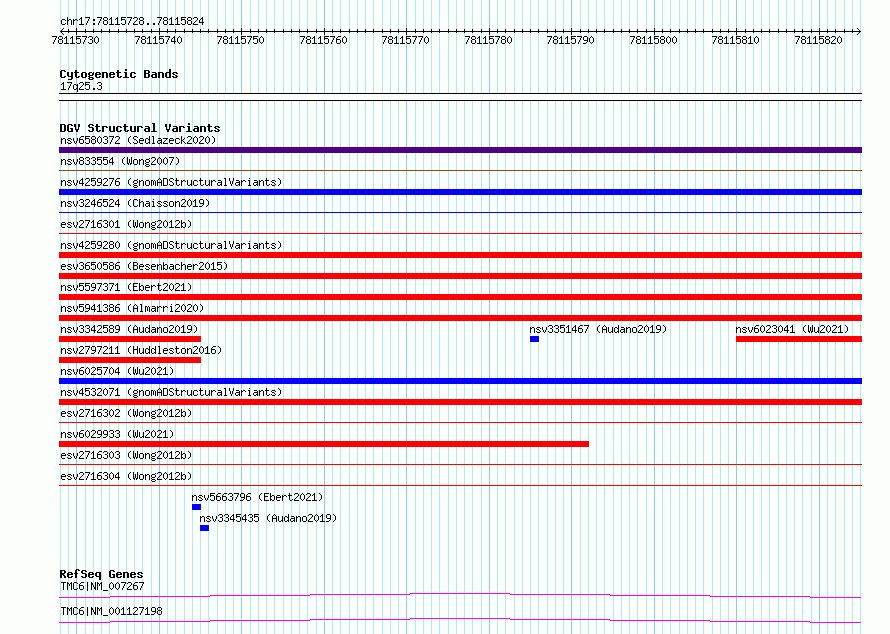This screenshot has width=890, height=634.
Task: Click esv2716304 (Wong2012b) label
Action: 126,476
